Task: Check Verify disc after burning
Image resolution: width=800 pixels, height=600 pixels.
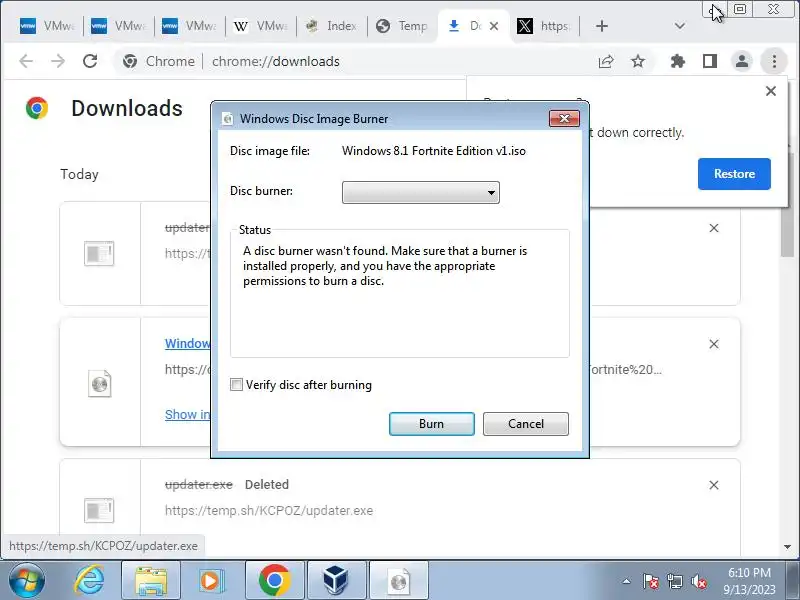Action: 236,385
